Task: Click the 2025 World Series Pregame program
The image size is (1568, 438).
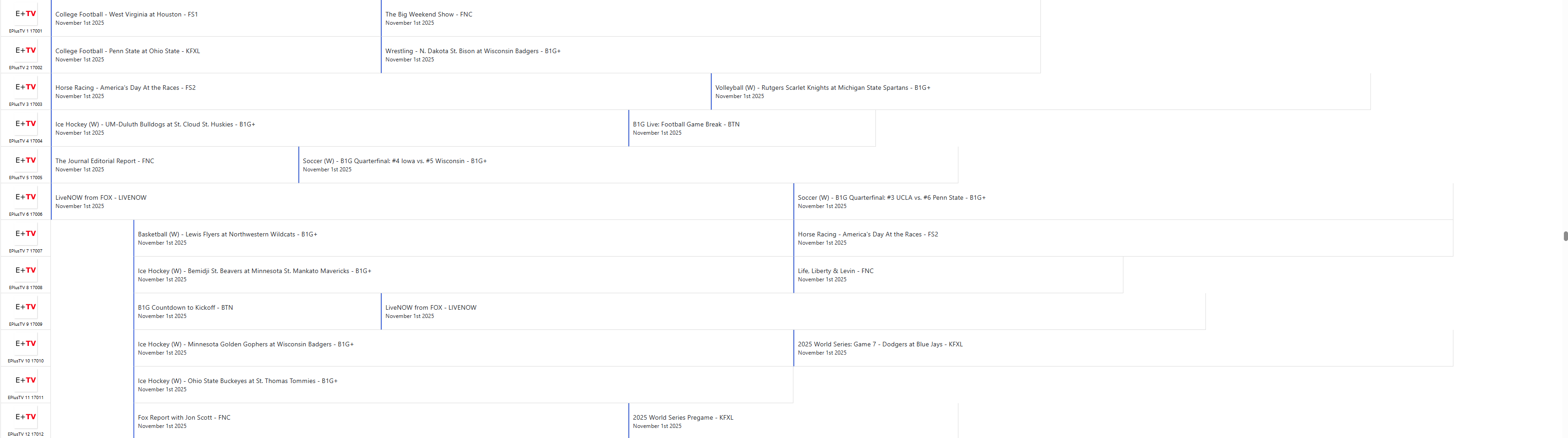Action: click(x=682, y=418)
